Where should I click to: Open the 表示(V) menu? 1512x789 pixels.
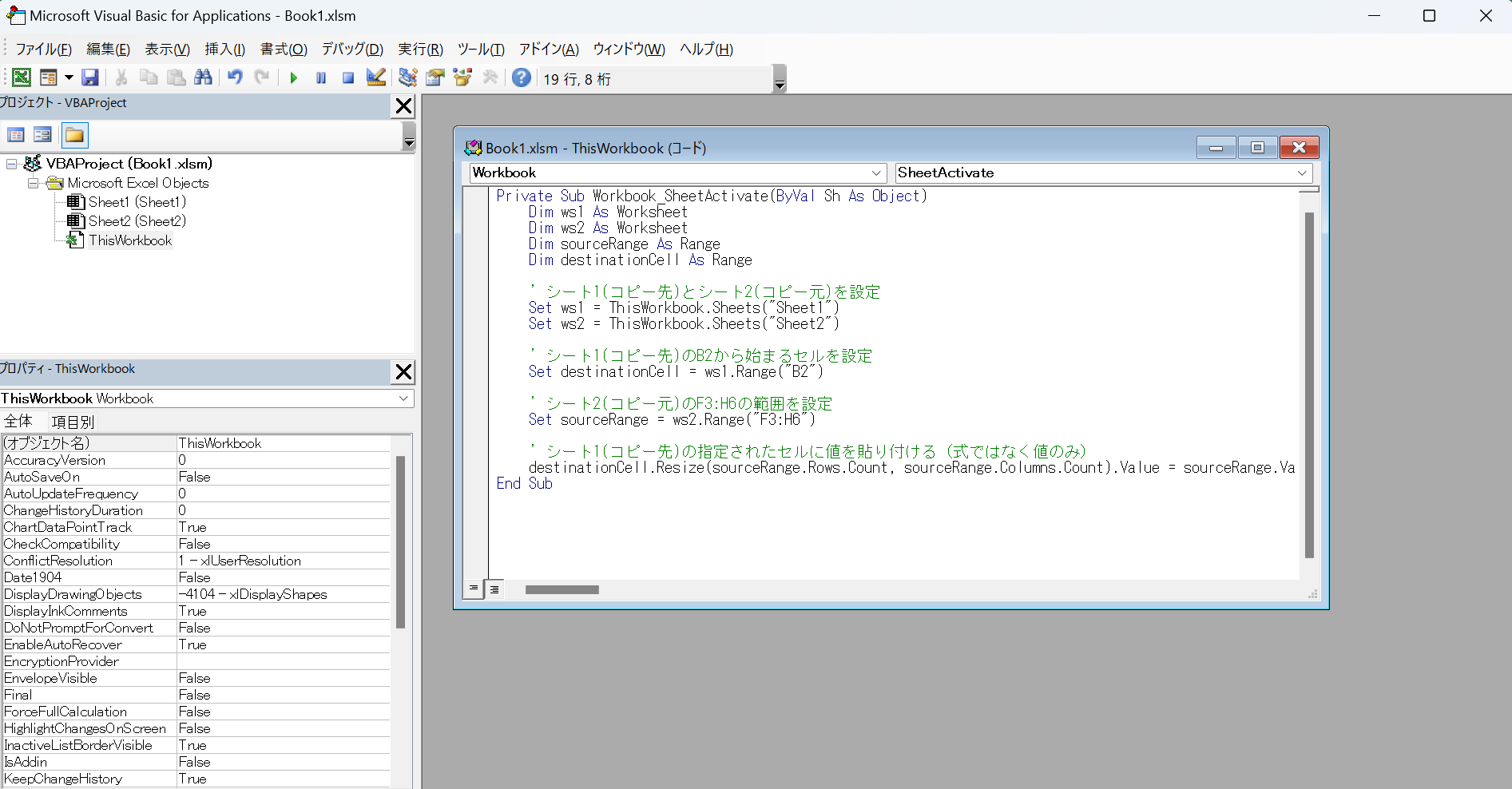pos(167,50)
